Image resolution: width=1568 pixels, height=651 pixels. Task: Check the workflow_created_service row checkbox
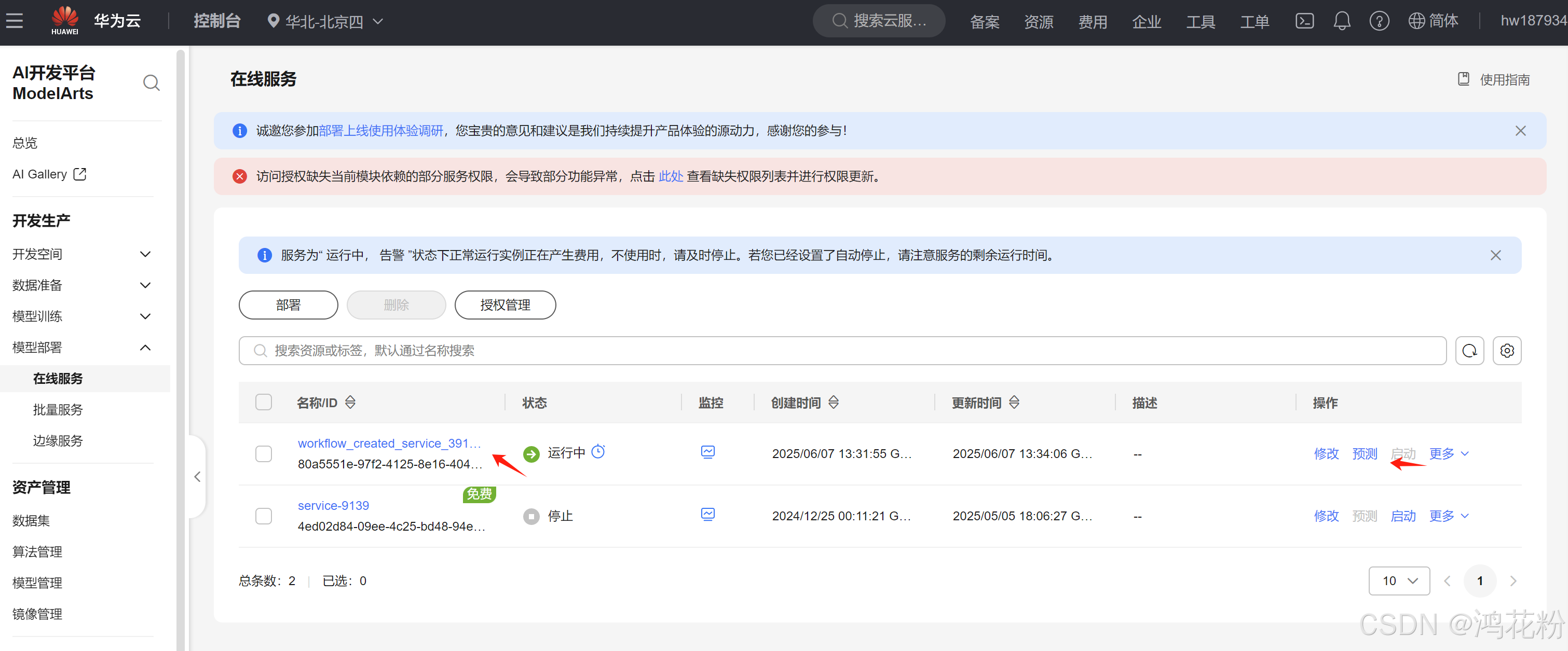(x=264, y=454)
